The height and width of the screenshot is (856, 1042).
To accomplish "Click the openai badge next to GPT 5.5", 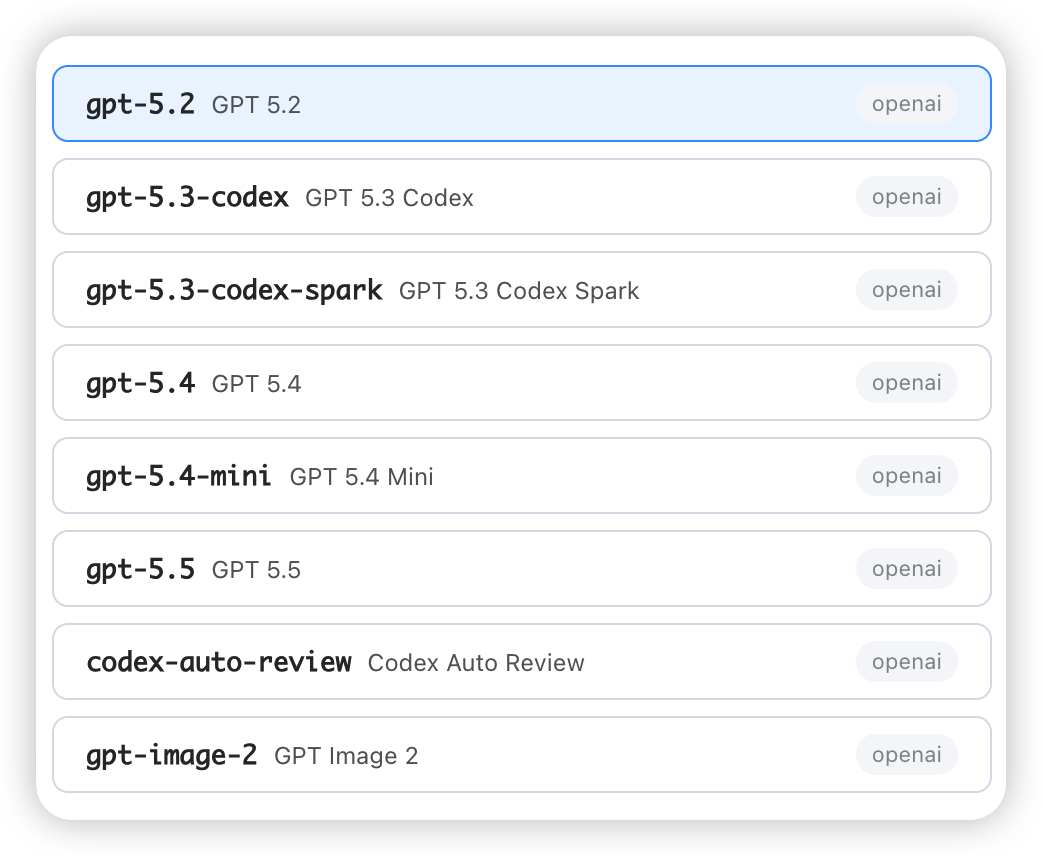I will 906,569.
